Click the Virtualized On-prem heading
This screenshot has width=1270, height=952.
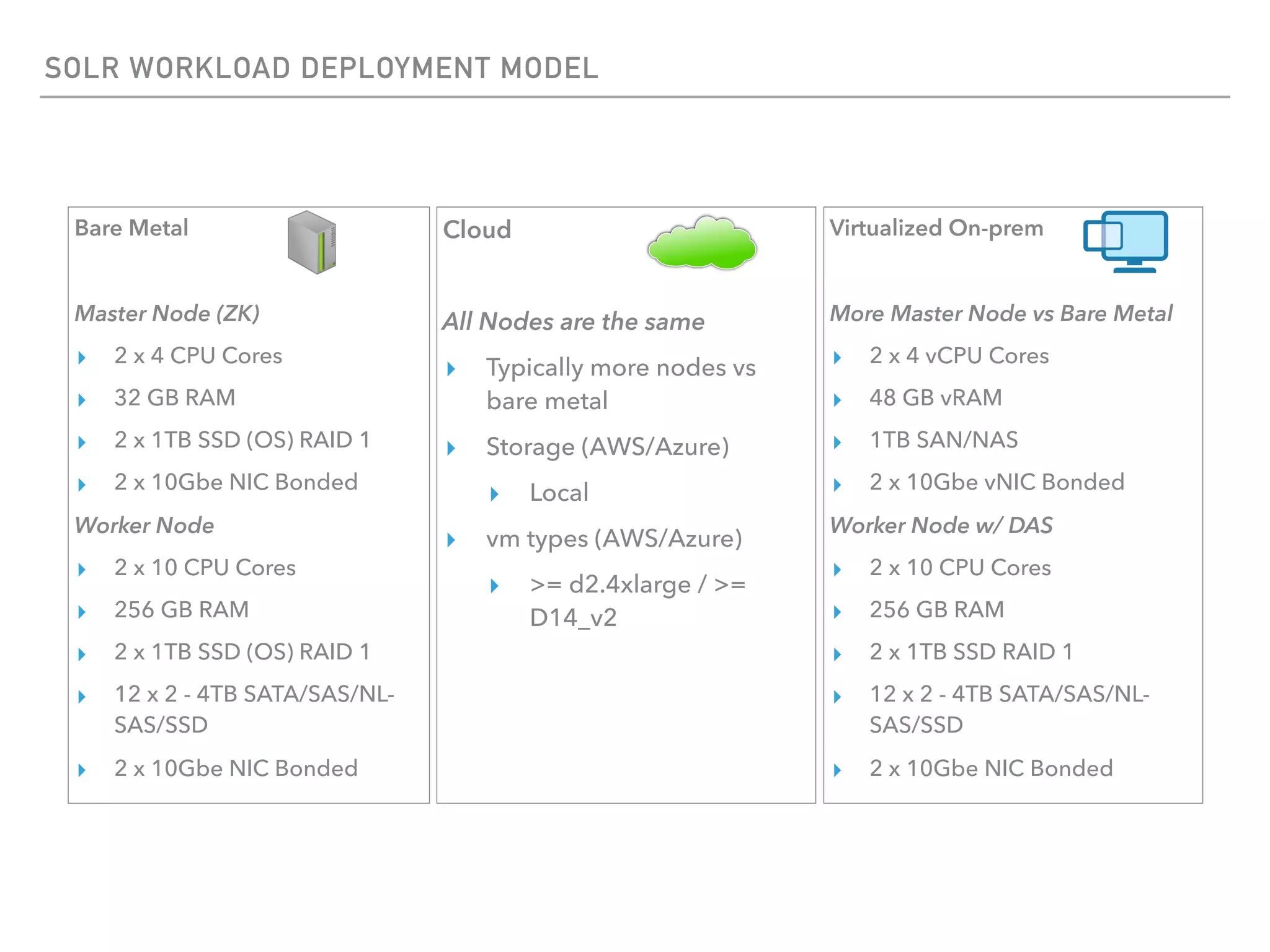(936, 228)
